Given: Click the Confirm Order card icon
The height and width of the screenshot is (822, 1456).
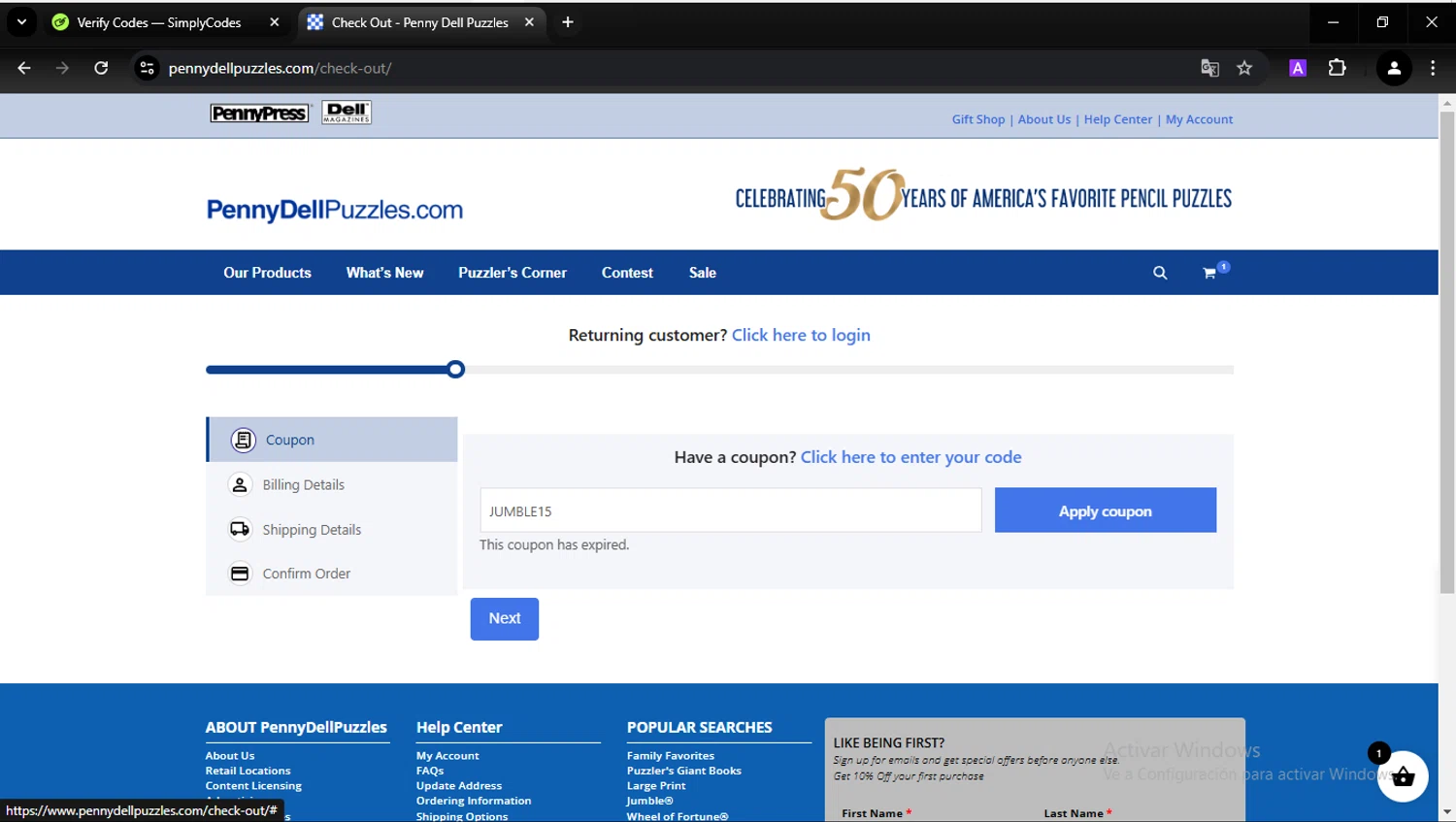Looking at the screenshot, I should (x=240, y=574).
